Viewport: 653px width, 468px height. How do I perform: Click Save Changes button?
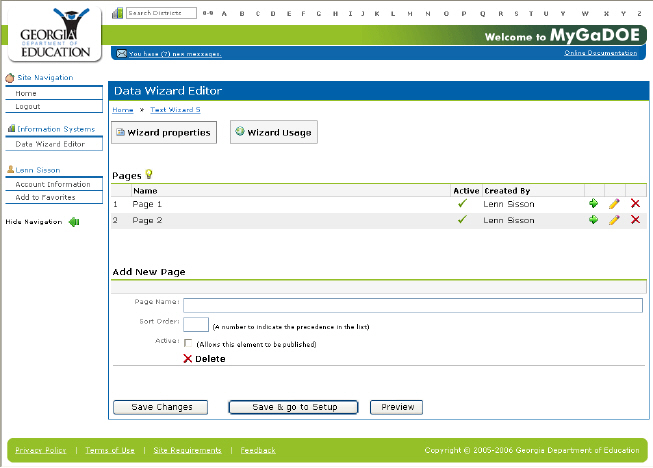[161, 407]
